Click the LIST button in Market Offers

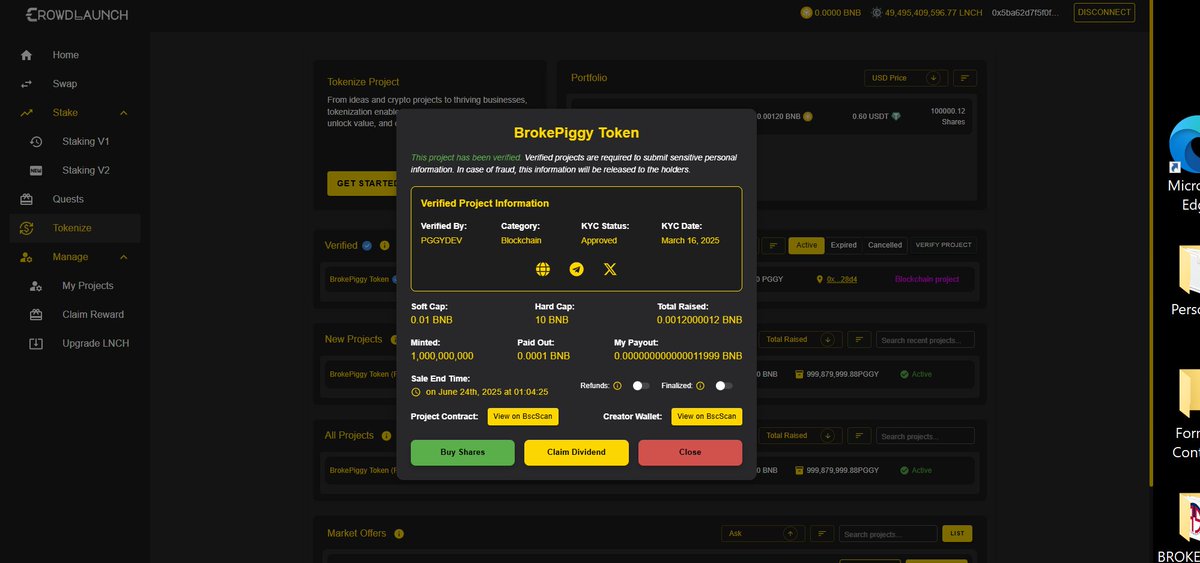click(957, 534)
